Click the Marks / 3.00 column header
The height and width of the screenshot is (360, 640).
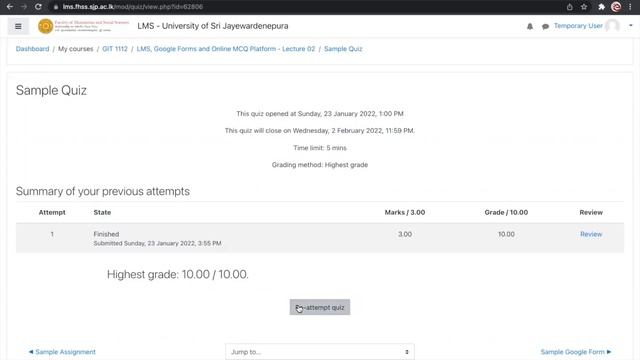coord(404,212)
